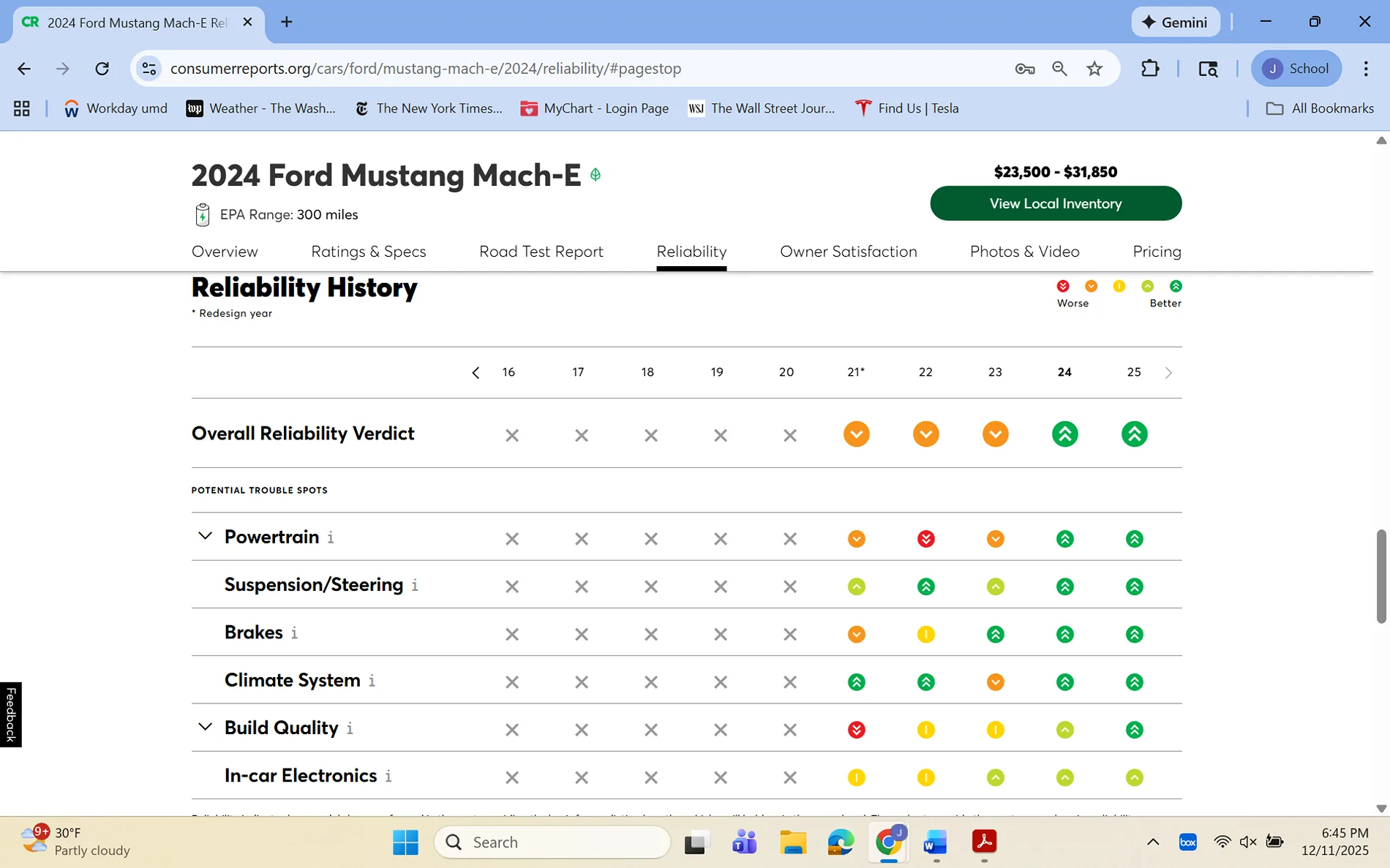The height and width of the screenshot is (868, 1390).
Task: Click the taskbar Search box
Action: coord(552,842)
